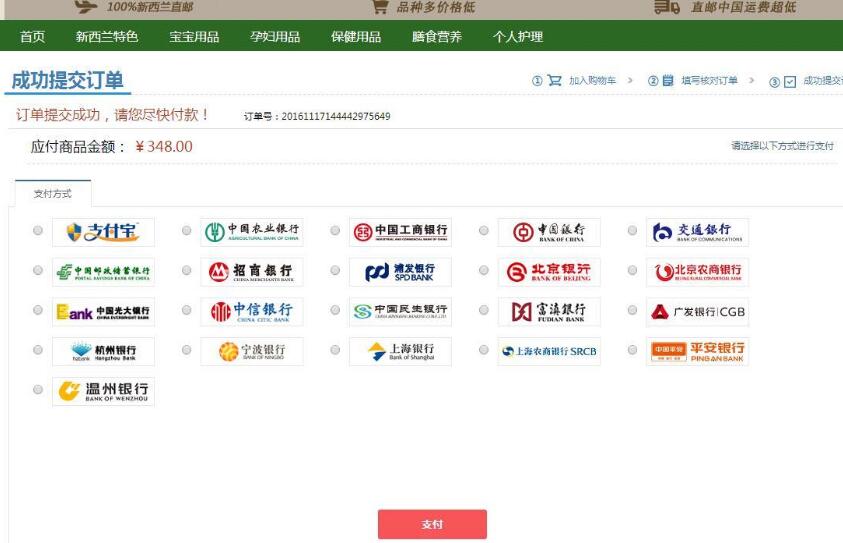Click the shopping cart icon in step one
The image size is (843, 543).
coord(554,81)
